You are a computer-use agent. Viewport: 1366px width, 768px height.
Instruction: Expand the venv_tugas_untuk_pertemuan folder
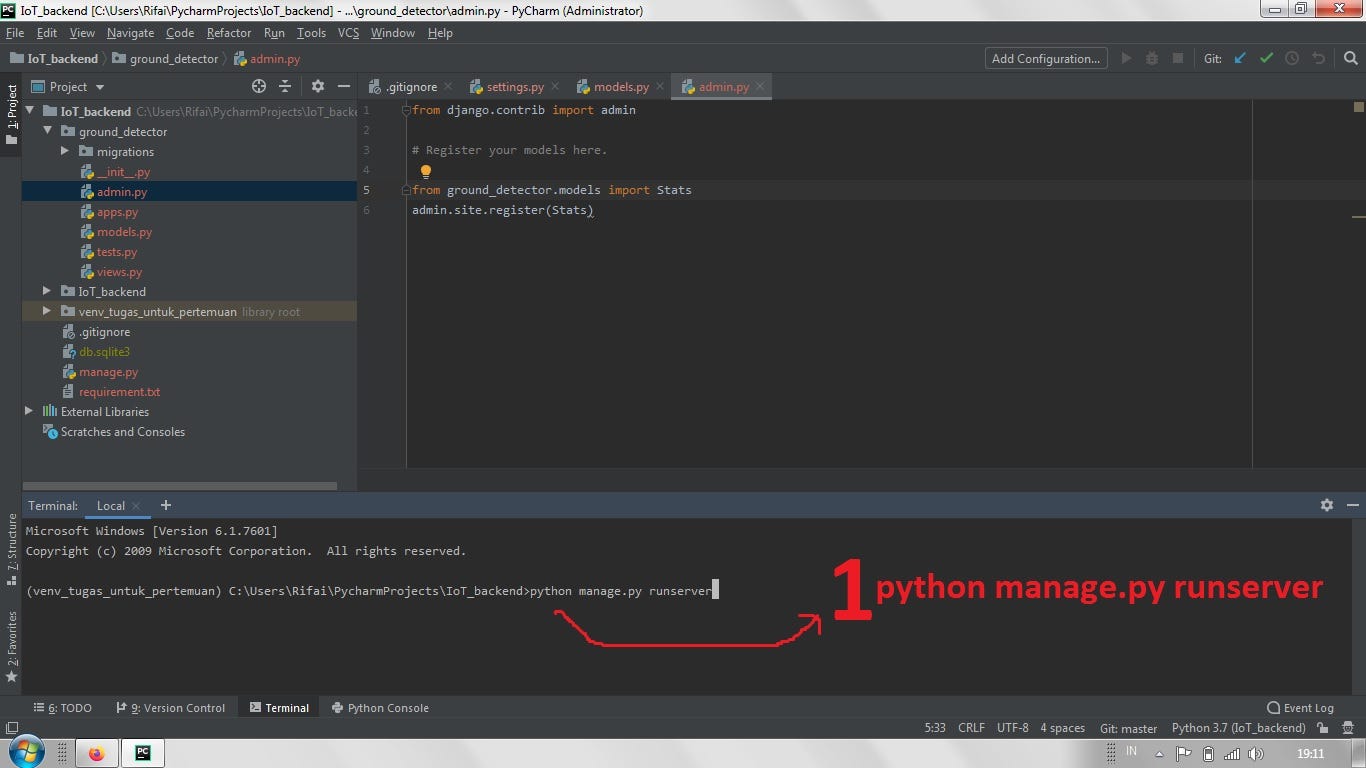coord(47,311)
